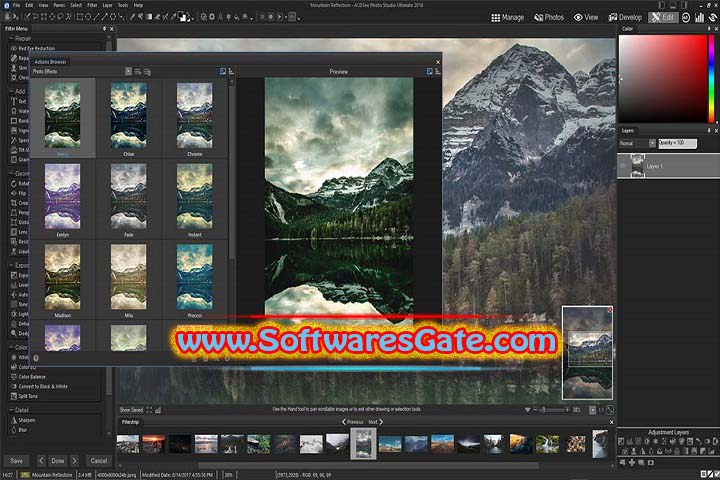Switch to Photos mode
Image resolution: width=720 pixels, height=480 pixels.
[549, 17]
